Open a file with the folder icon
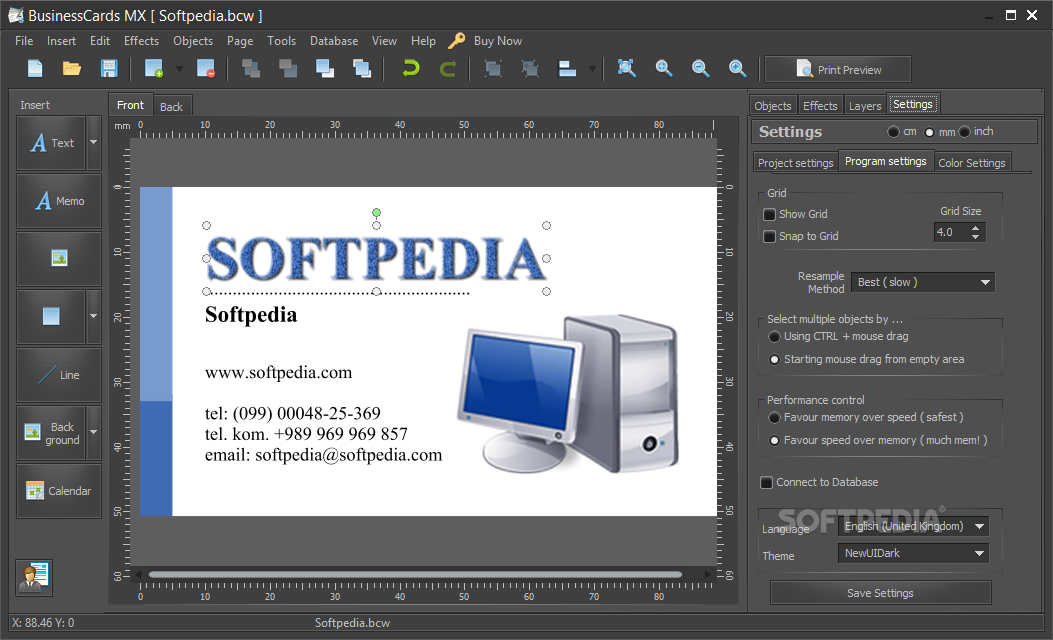This screenshot has width=1053, height=640. pyautogui.click(x=72, y=68)
